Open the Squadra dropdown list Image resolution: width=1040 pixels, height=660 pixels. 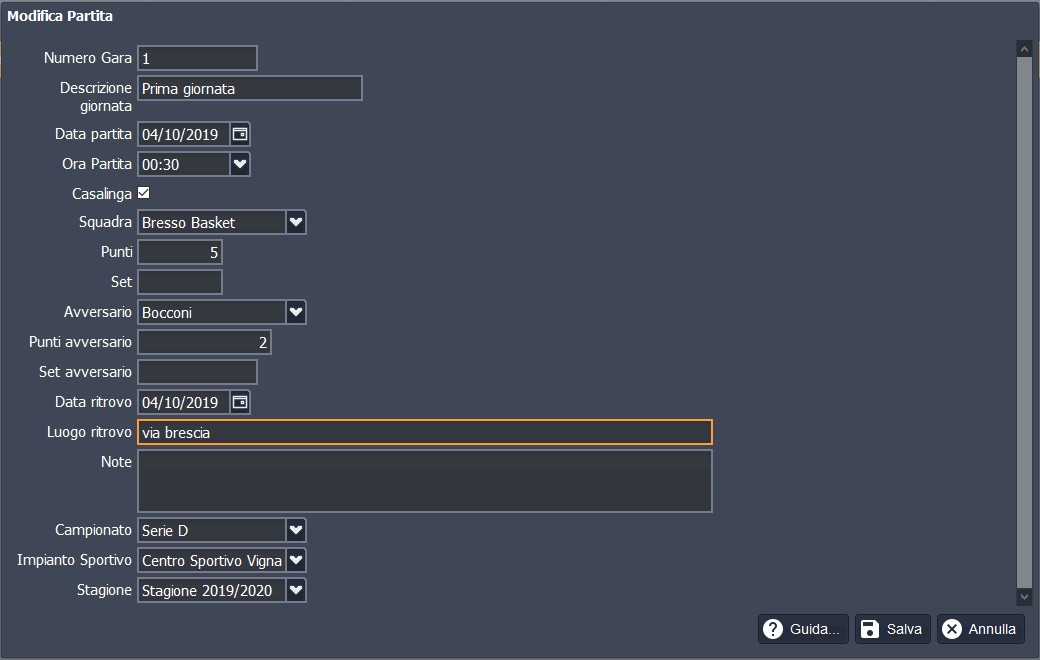pos(295,222)
